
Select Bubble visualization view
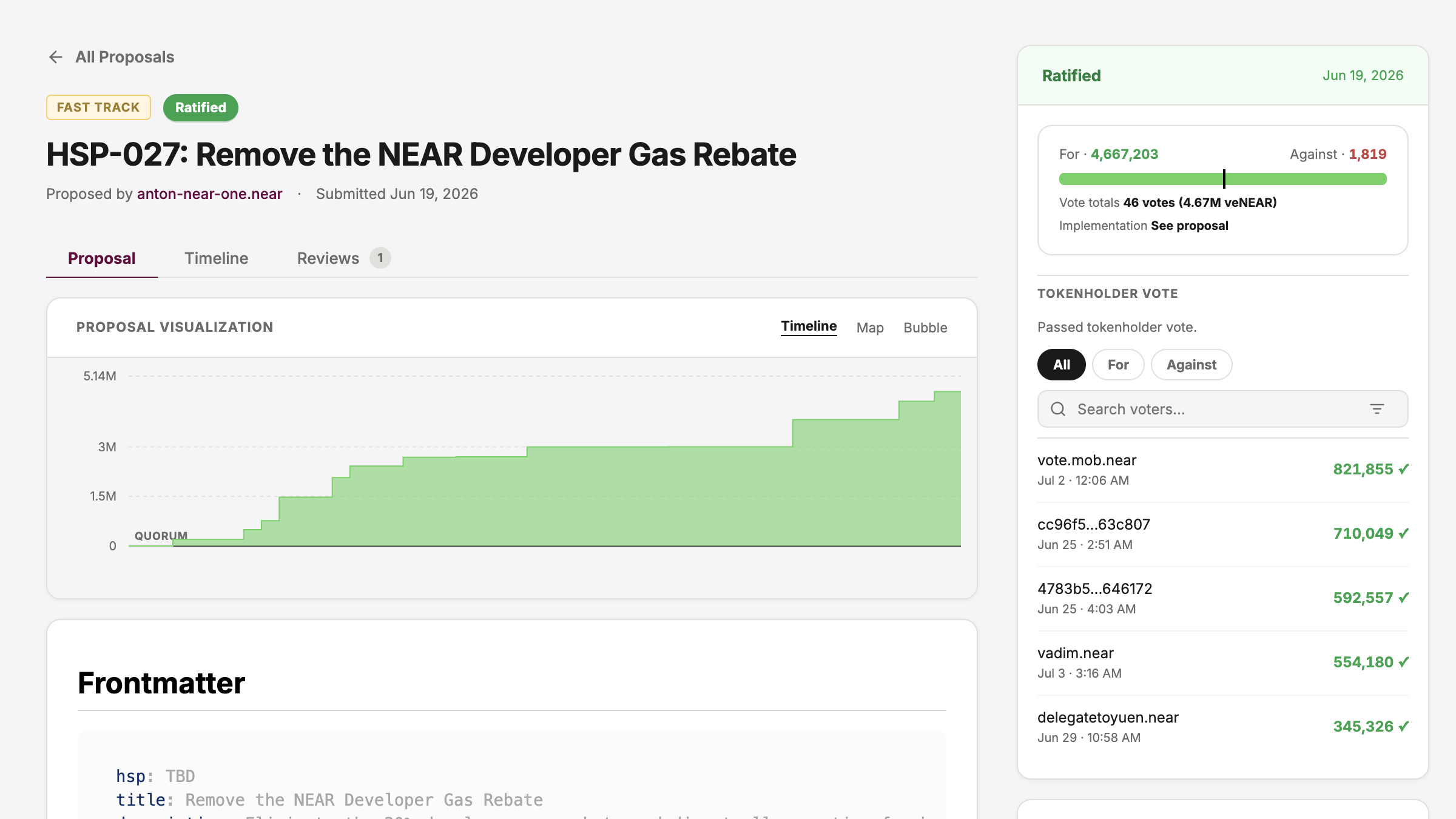click(x=925, y=328)
